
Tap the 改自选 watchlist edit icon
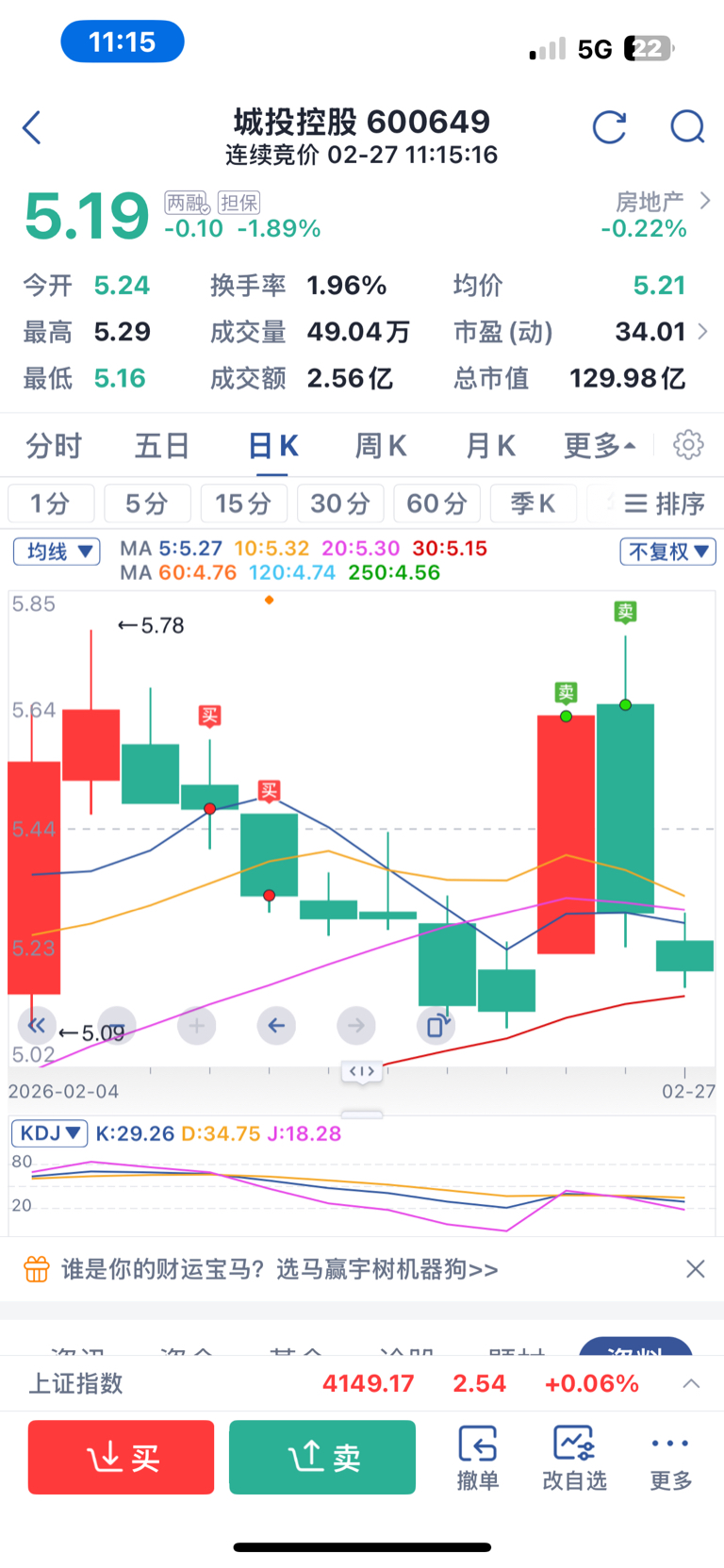tap(574, 1457)
